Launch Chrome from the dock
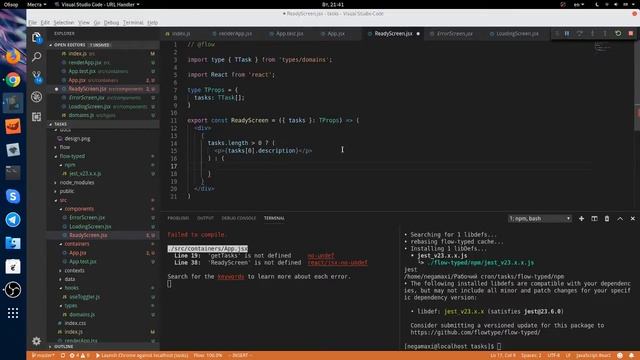Screen dimensions: 640x360 click(13, 80)
